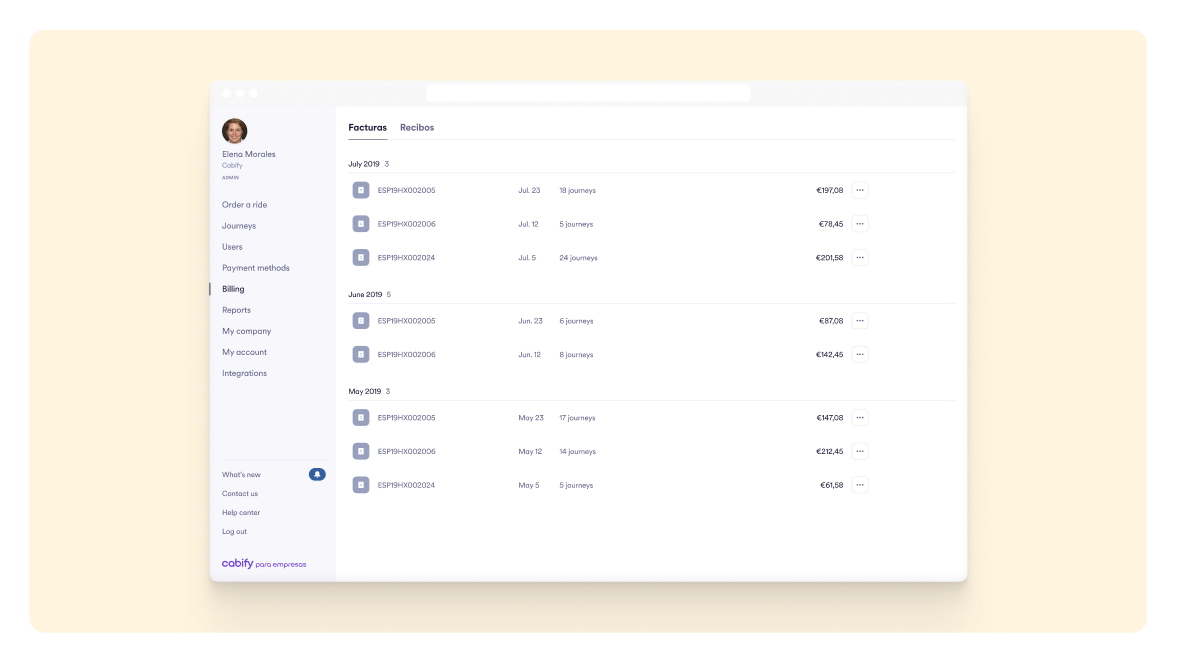Click Elena Morales profile avatar
1177x662 pixels.
tap(235, 131)
